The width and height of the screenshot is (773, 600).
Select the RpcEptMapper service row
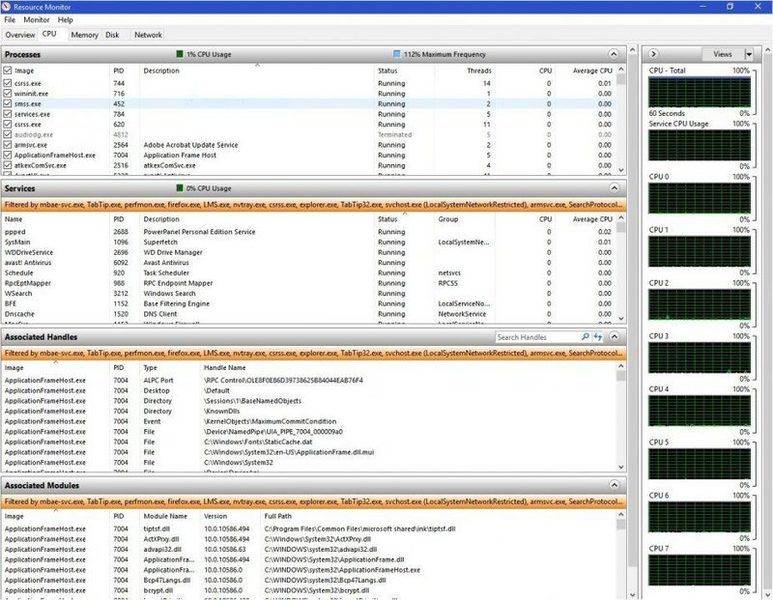[309, 283]
